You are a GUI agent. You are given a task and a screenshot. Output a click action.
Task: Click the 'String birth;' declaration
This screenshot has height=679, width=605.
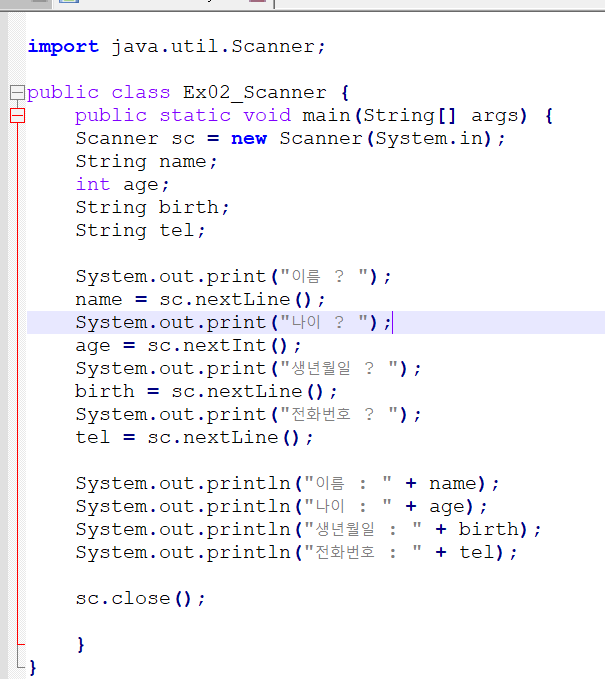[152, 207]
